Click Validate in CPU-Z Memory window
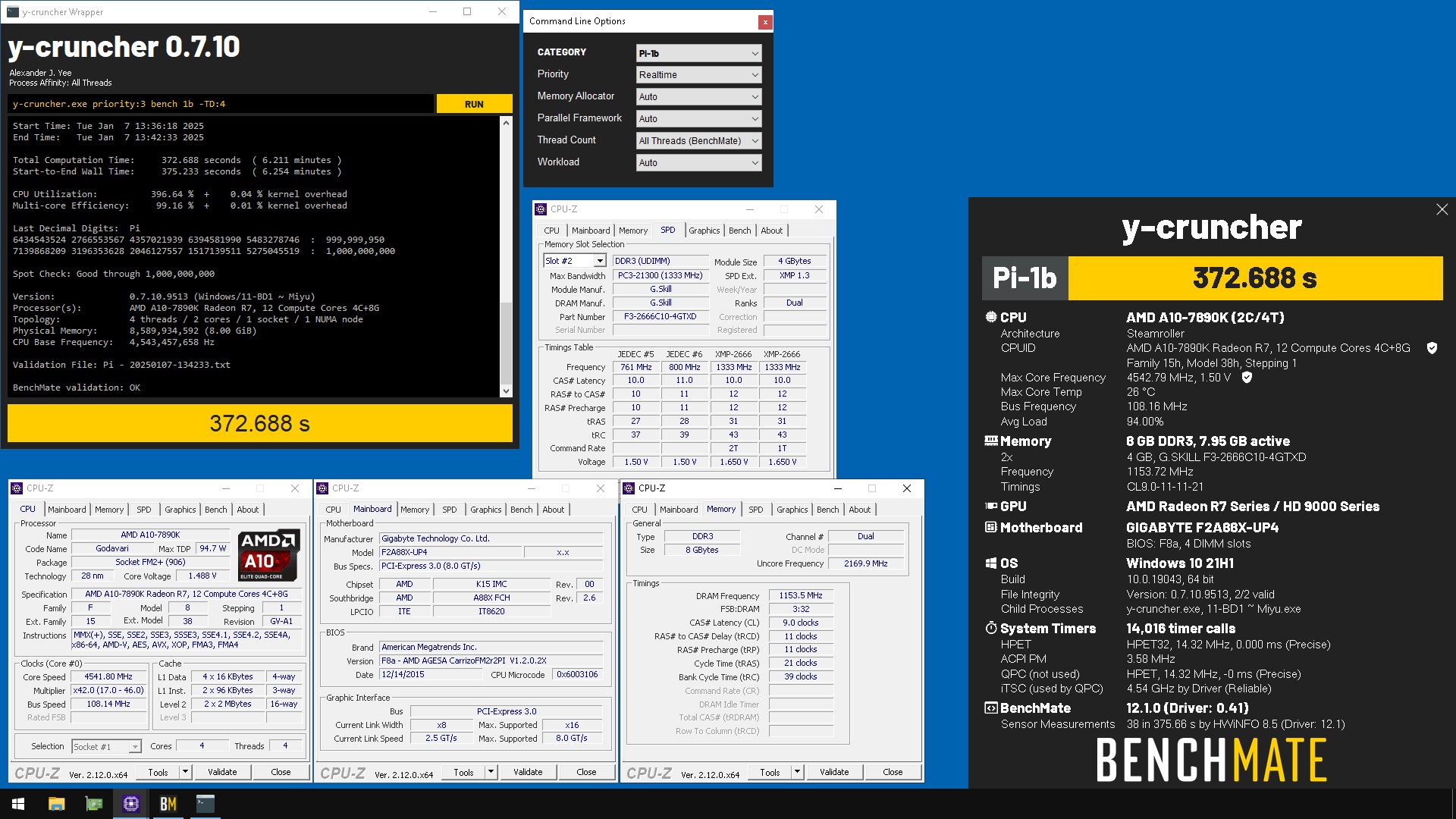Viewport: 1456px width, 819px height. [834, 772]
